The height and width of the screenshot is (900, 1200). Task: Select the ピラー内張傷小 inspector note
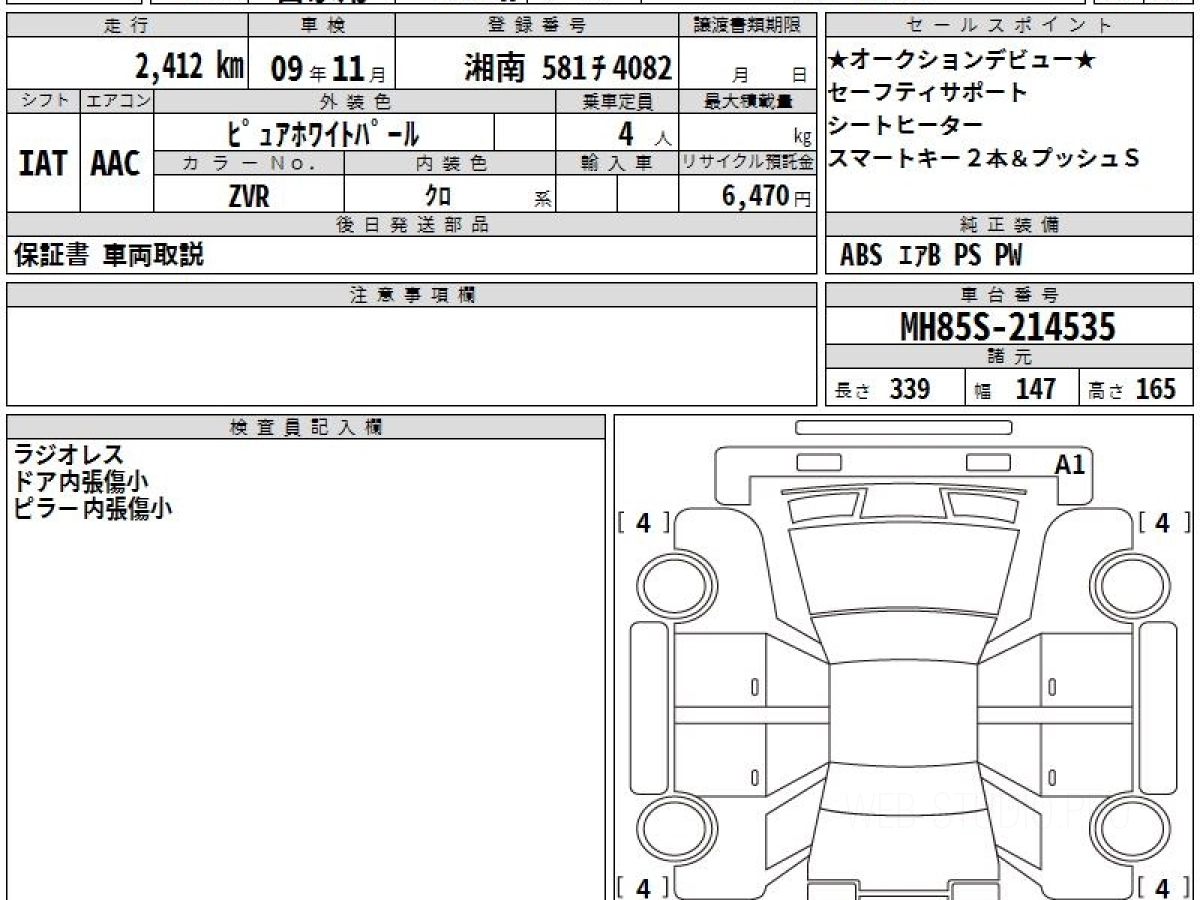(92, 508)
